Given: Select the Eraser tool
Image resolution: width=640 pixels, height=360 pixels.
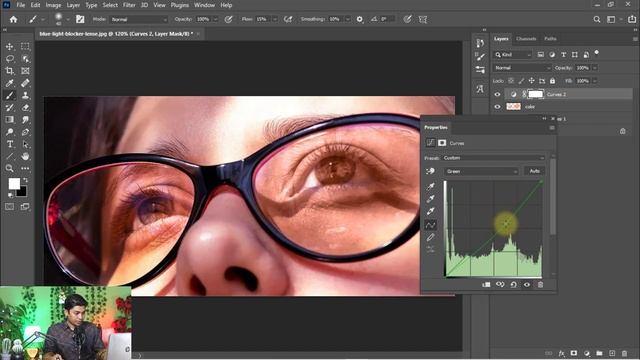Looking at the screenshot, I should (x=25, y=108).
